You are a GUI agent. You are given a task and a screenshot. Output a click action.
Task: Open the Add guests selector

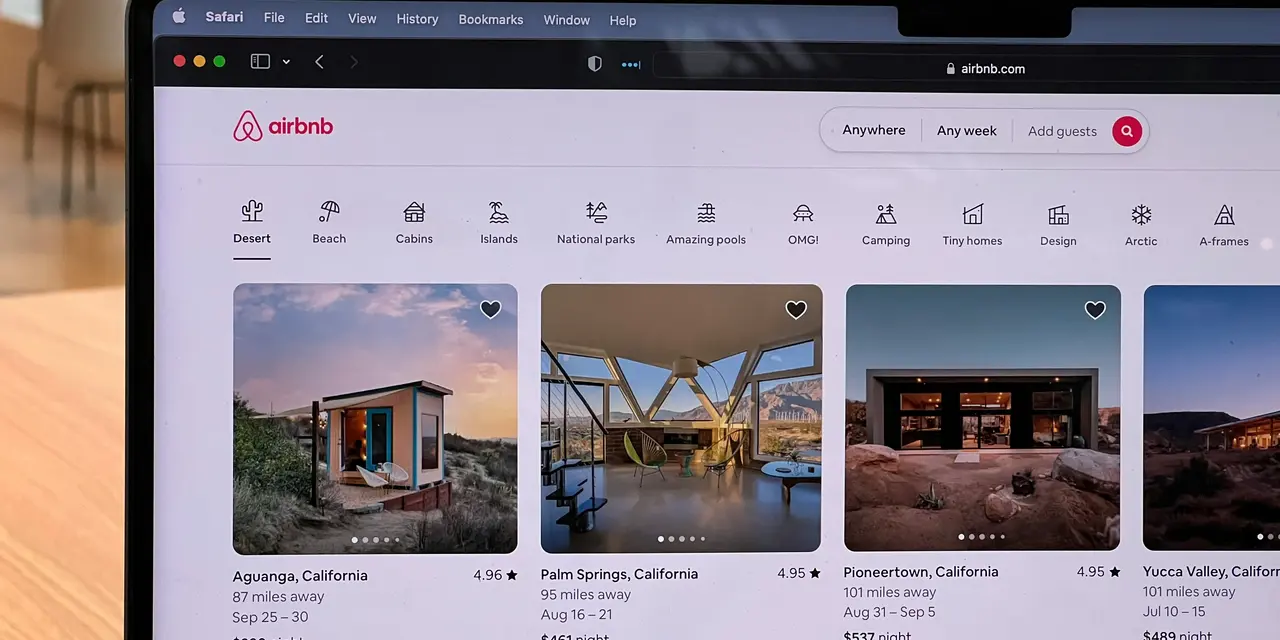point(1062,130)
